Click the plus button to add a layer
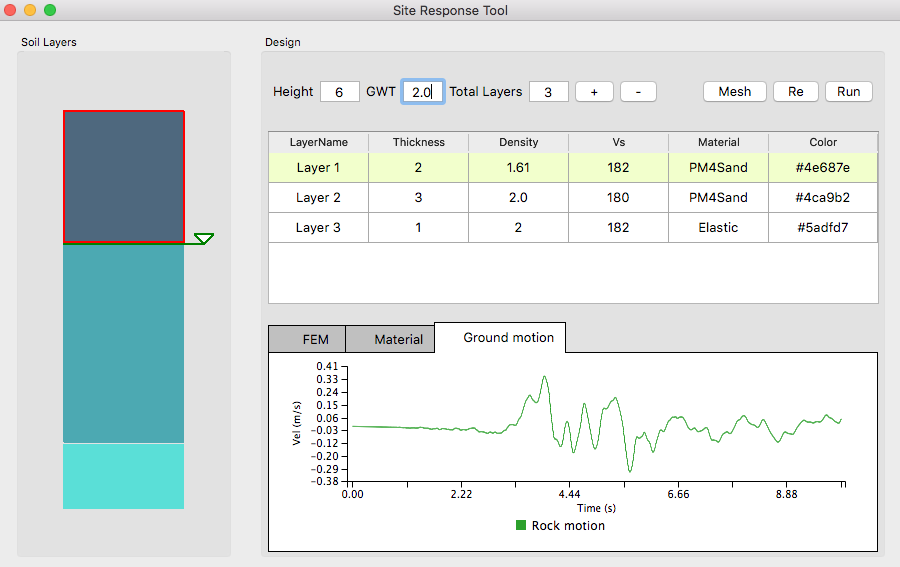 pyautogui.click(x=594, y=92)
